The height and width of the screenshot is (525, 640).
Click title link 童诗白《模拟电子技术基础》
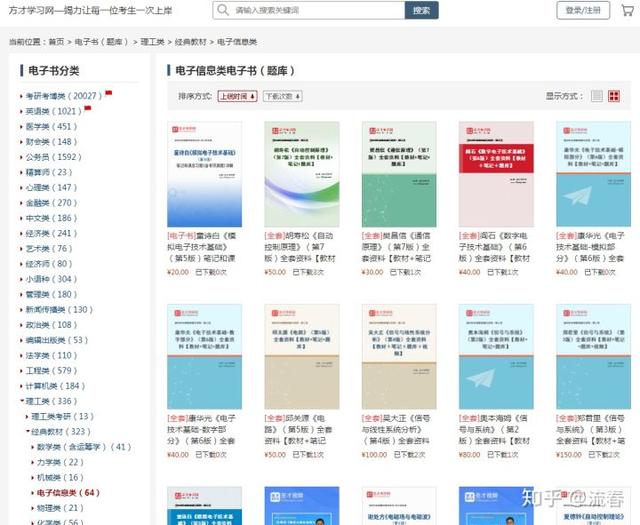[202, 247]
